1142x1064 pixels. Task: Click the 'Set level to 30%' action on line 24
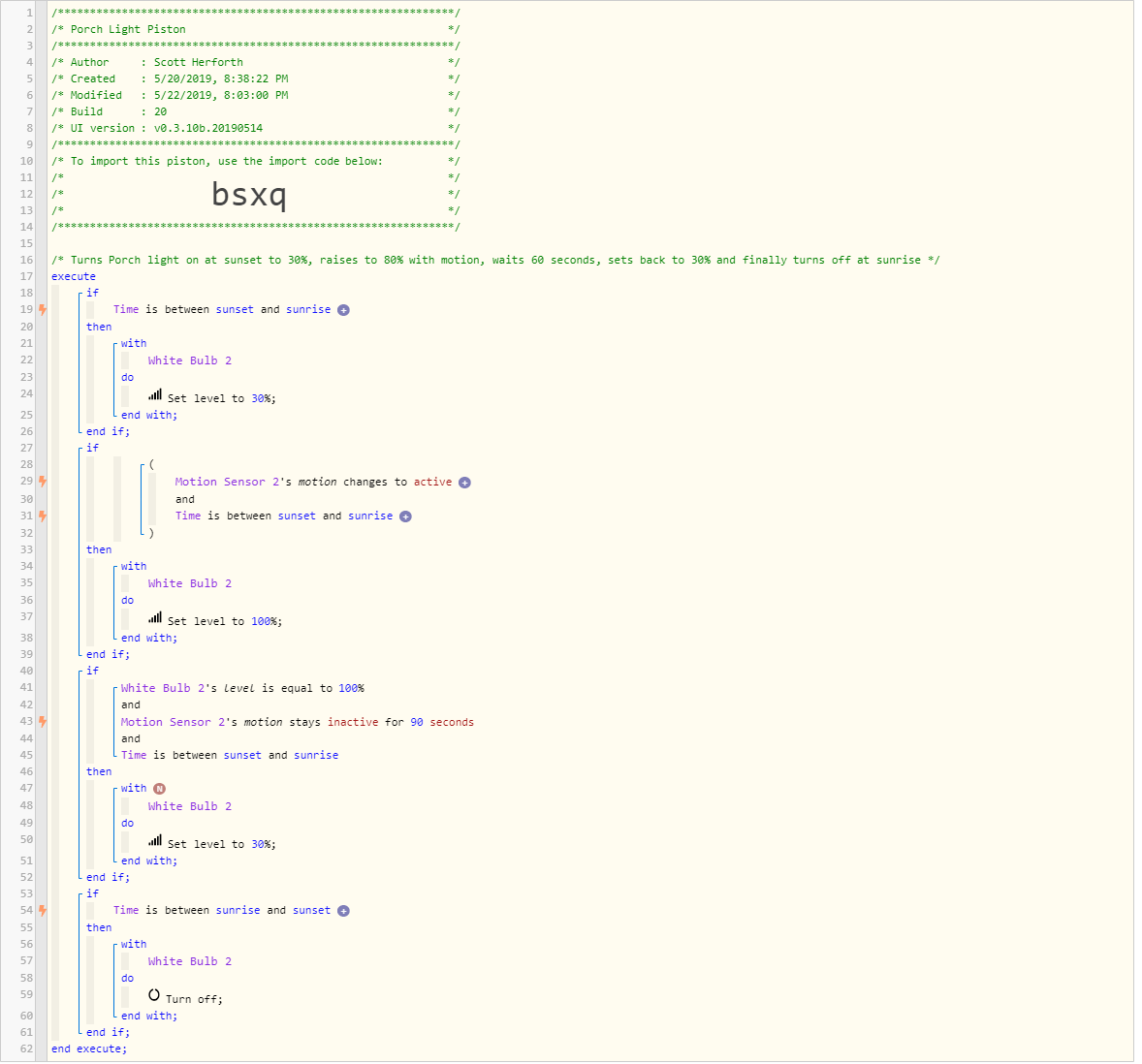[221, 399]
